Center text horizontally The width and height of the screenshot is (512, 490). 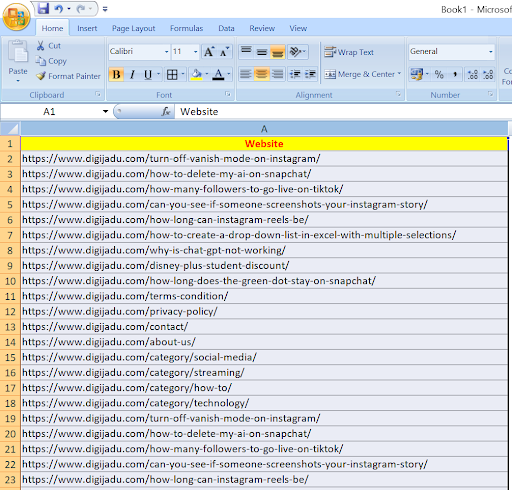point(262,74)
